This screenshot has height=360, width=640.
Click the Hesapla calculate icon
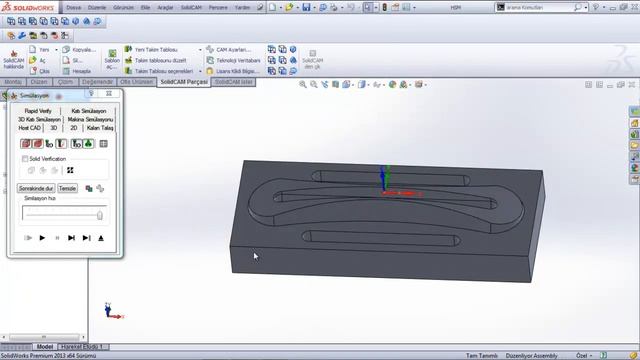coord(66,71)
